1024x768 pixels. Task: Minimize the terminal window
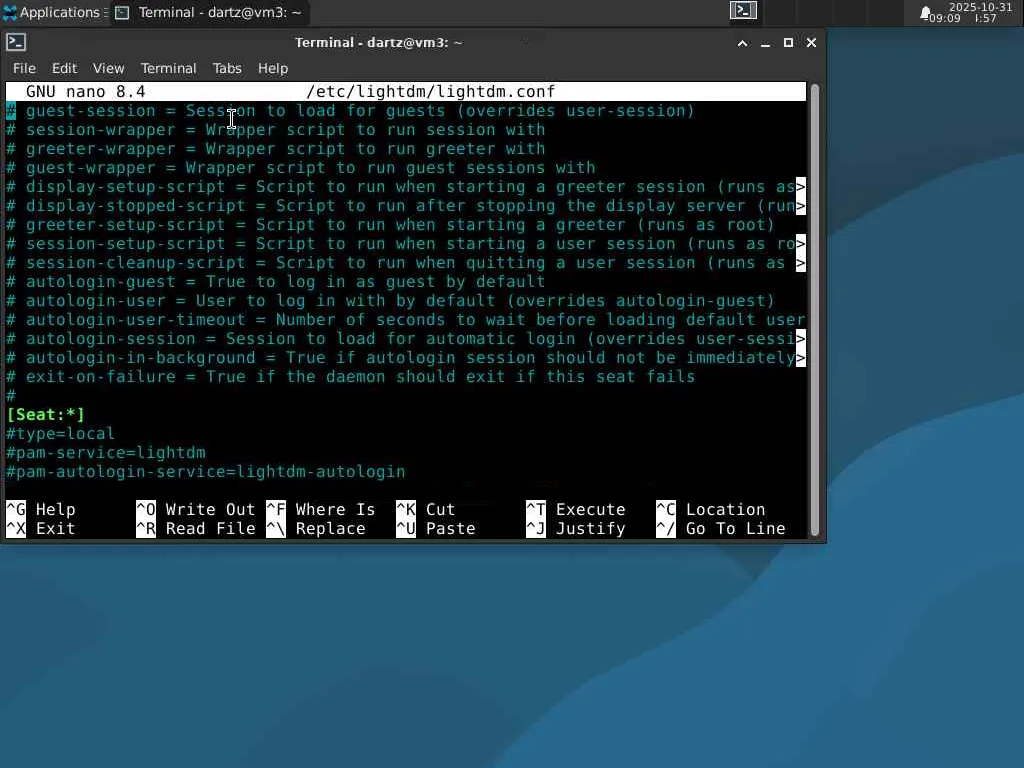tap(765, 43)
